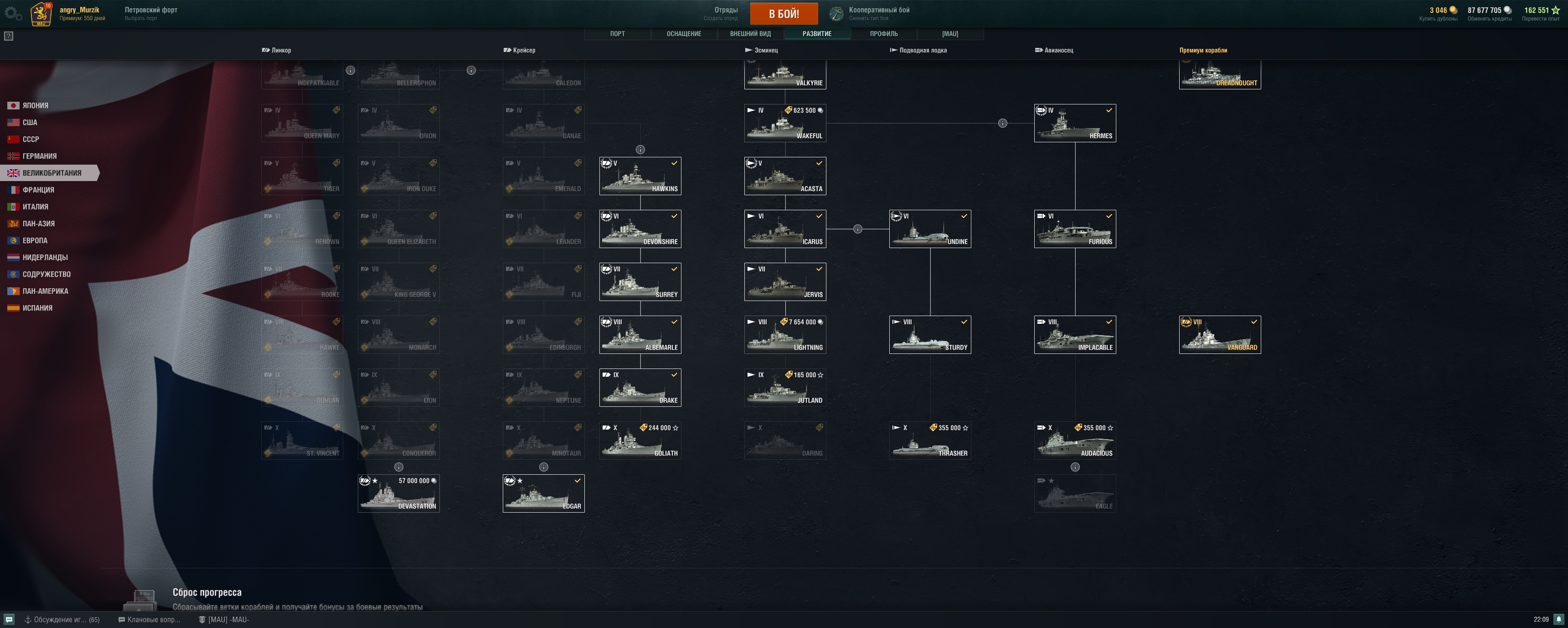Select Wakeful tier IV destroyer
This screenshot has height=628, width=1568.
pos(785,123)
